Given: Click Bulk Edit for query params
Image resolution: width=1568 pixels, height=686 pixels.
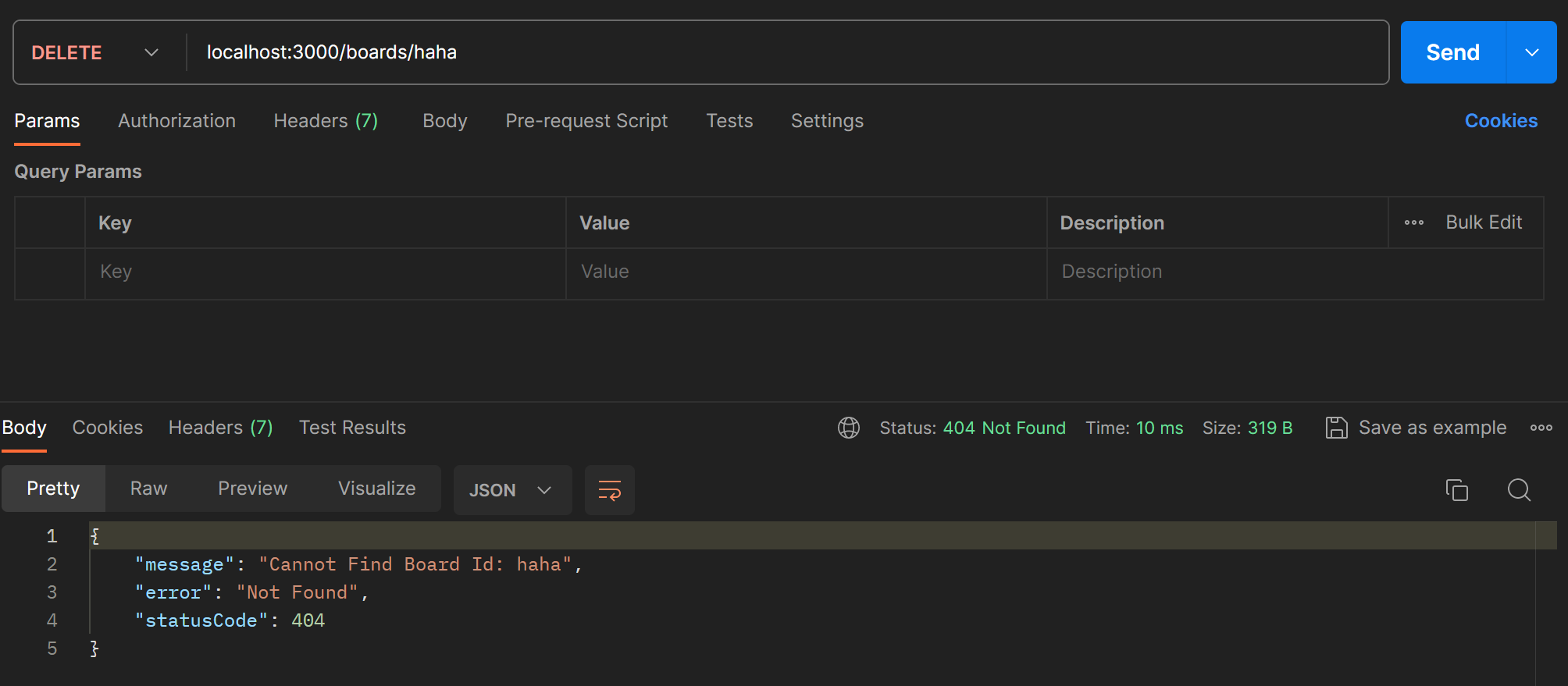Looking at the screenshot, I should (1483, 222).
